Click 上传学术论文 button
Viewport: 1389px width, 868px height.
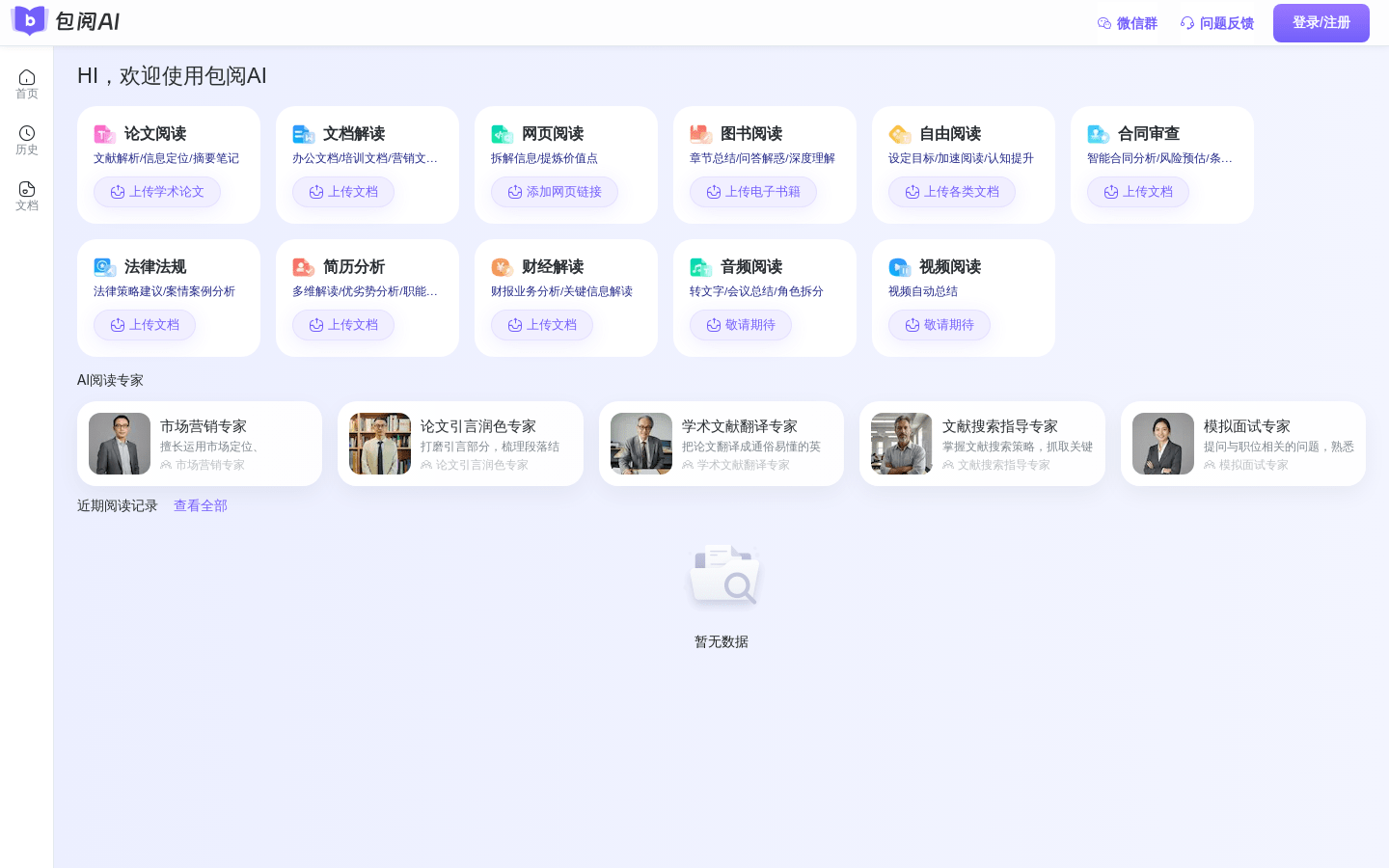(x=157, y=192)
